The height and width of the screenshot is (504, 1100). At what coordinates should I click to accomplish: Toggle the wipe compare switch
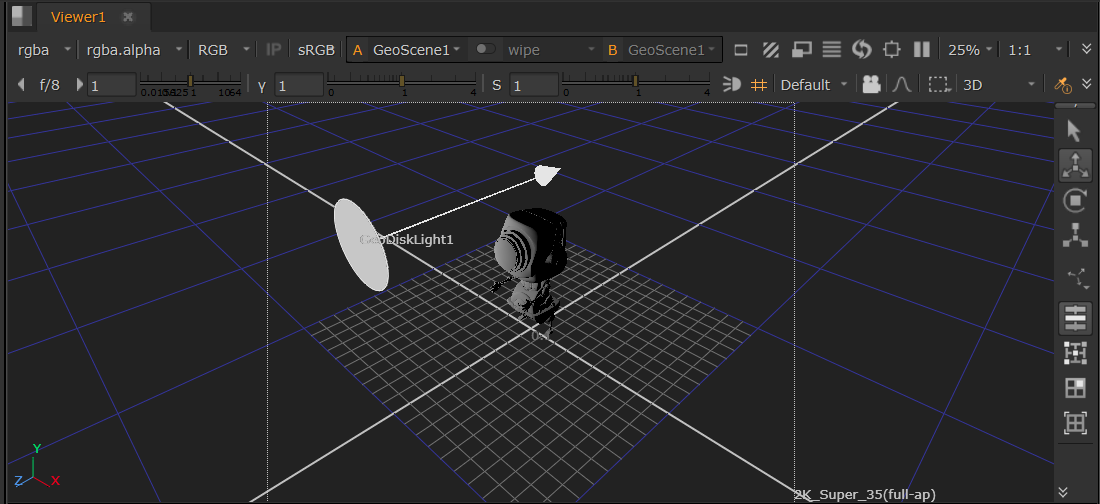(485, 49)
